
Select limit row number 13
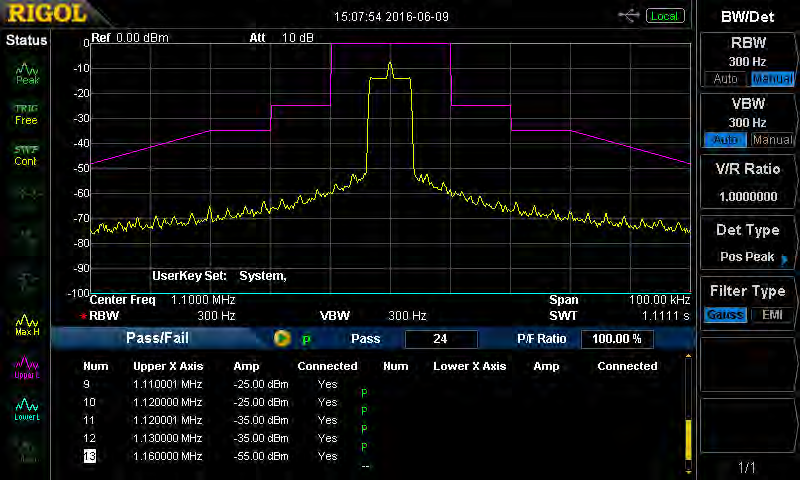[x=90, y=456]
